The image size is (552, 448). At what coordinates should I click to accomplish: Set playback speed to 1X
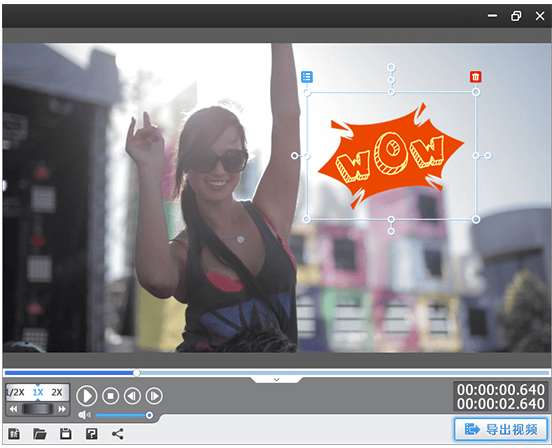click(38, 392)
